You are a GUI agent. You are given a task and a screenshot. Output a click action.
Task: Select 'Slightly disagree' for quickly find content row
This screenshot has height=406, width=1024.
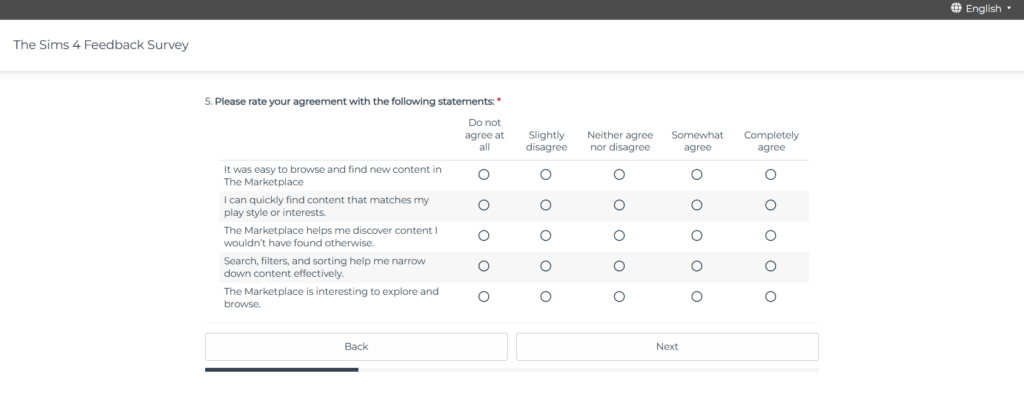coord(546,205)
